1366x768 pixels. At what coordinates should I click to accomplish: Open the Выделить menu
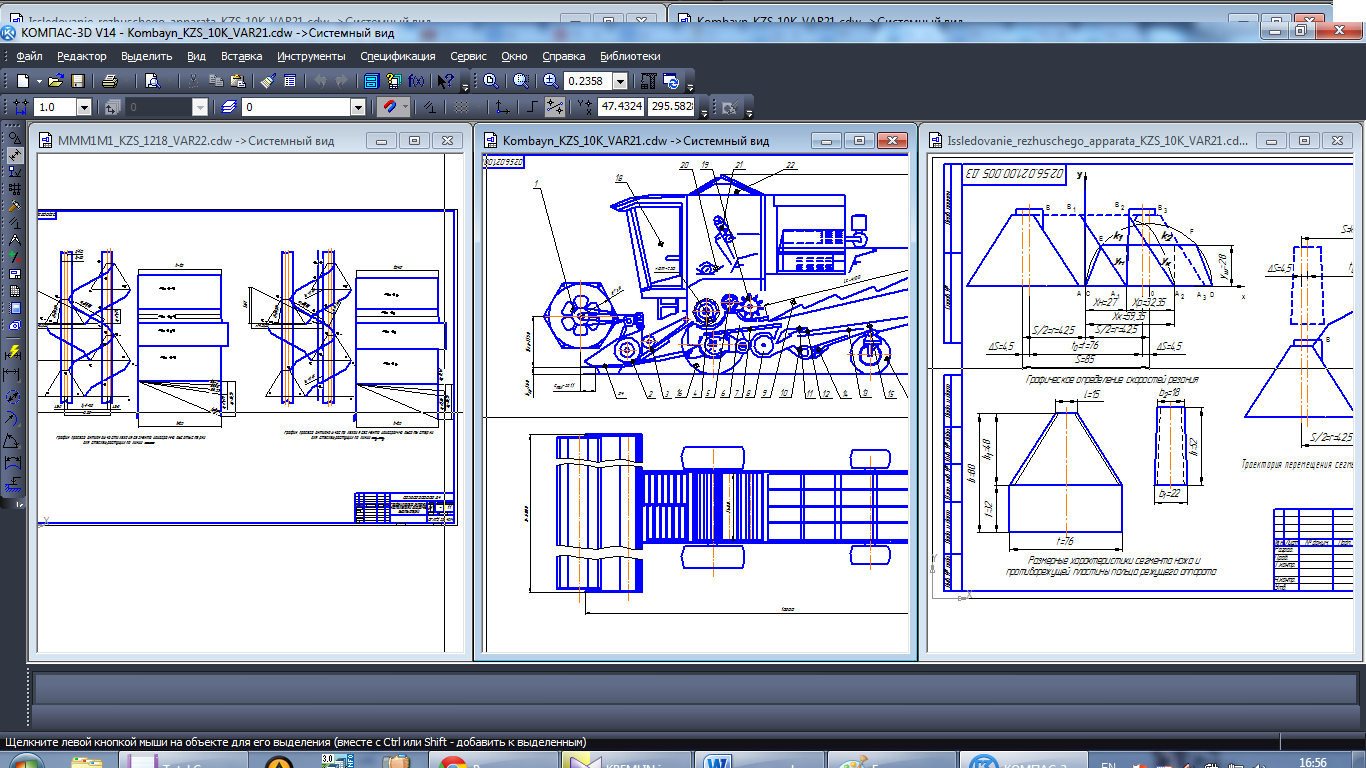(147, 56)
